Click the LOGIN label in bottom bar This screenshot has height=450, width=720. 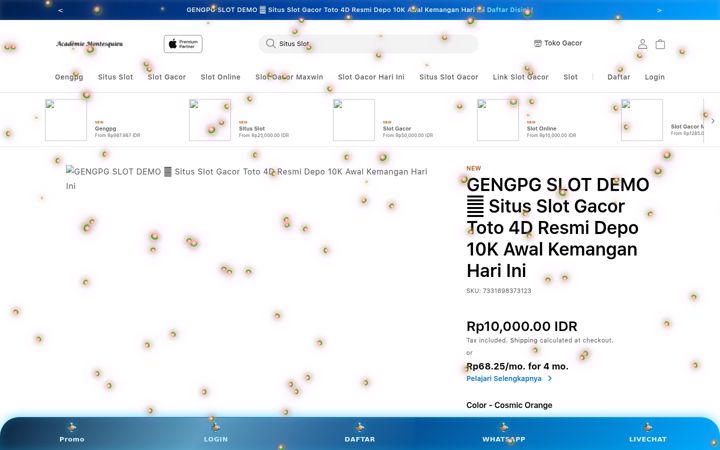216,439
